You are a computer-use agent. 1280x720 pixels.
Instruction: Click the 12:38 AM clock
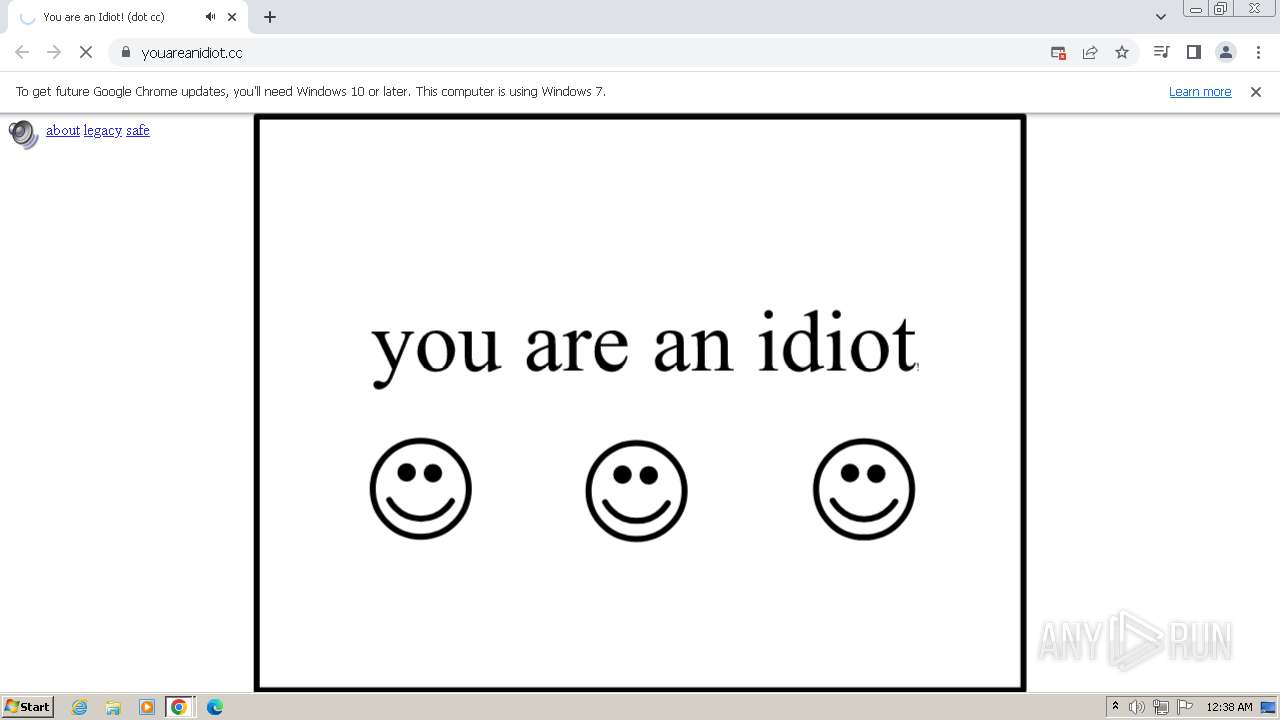click(1229, 707)
